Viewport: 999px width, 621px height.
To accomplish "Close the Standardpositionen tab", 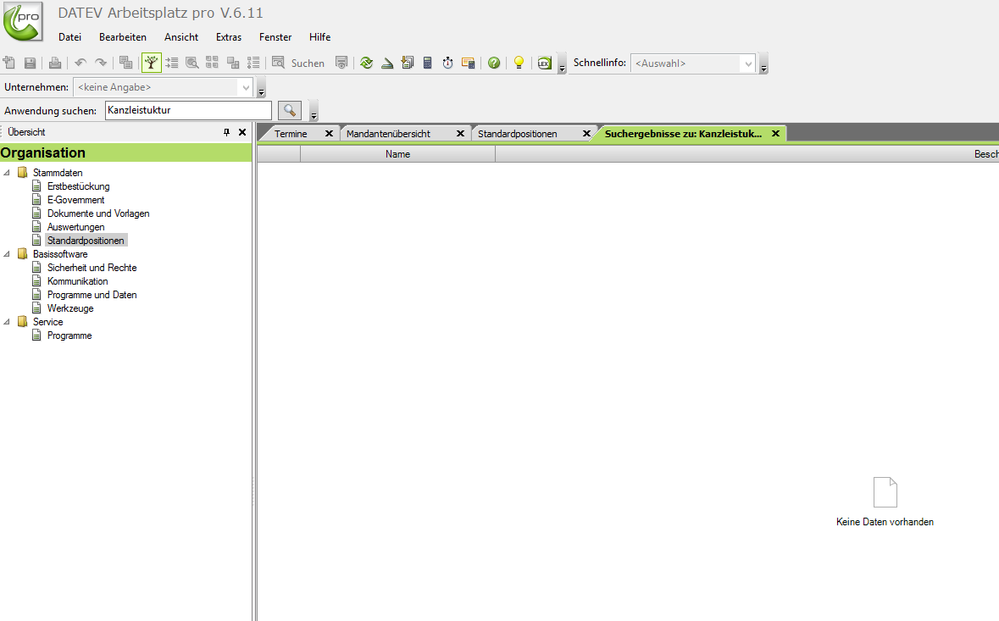I will [586, 134].
